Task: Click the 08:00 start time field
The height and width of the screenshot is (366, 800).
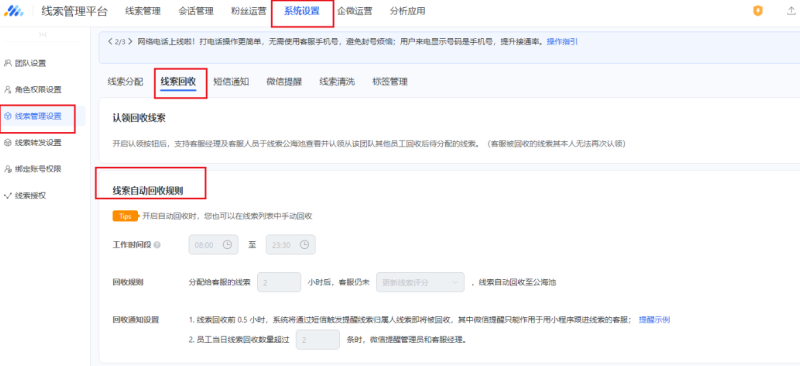Action: [214, 245]
